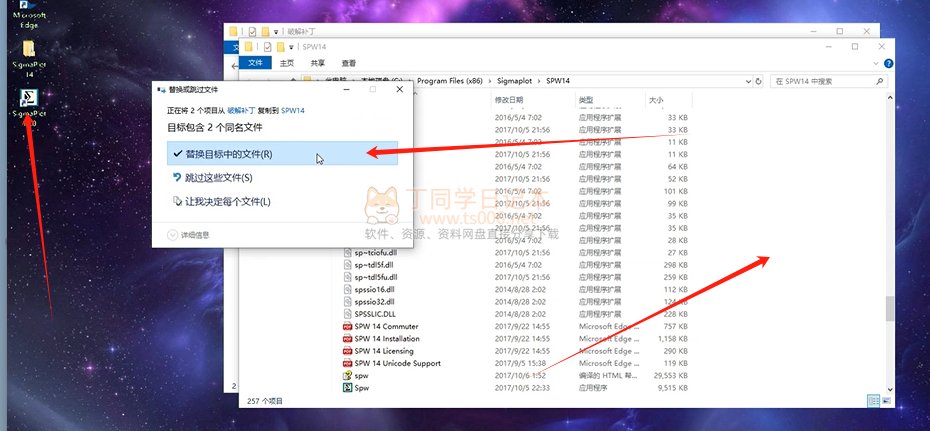The width and height of the screenshot is (930, 431).
Task: Click PDF icon of SPW 14 Licensing
Action: pos(348,351)
